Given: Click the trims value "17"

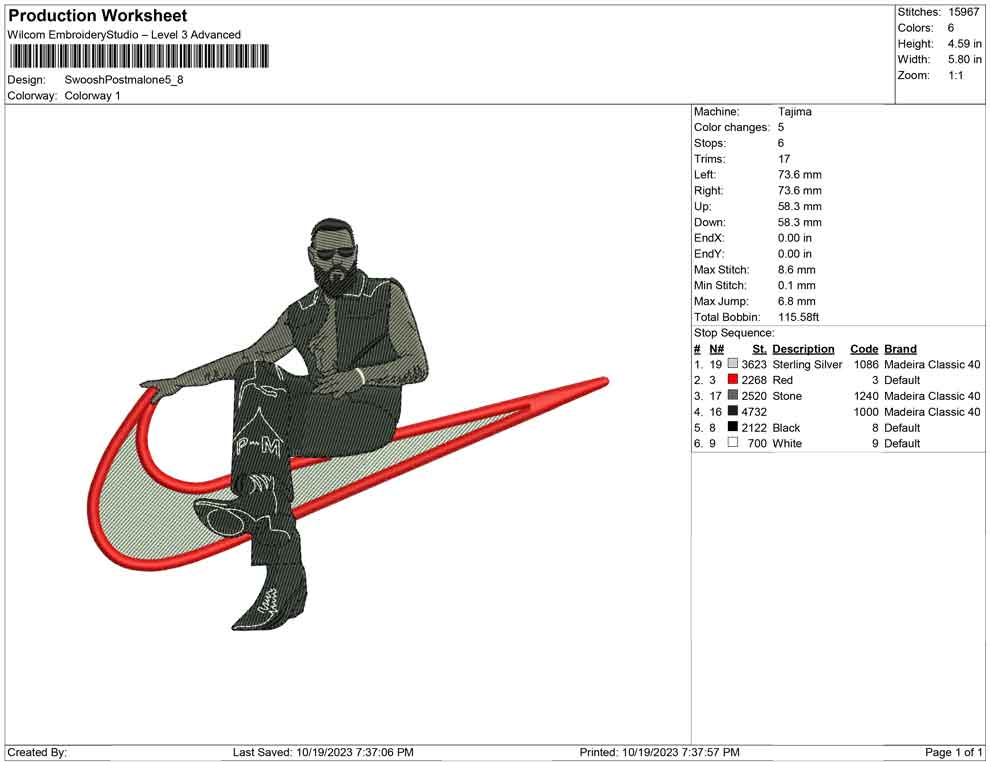Looking at the screenshot, I should (784, 158).
